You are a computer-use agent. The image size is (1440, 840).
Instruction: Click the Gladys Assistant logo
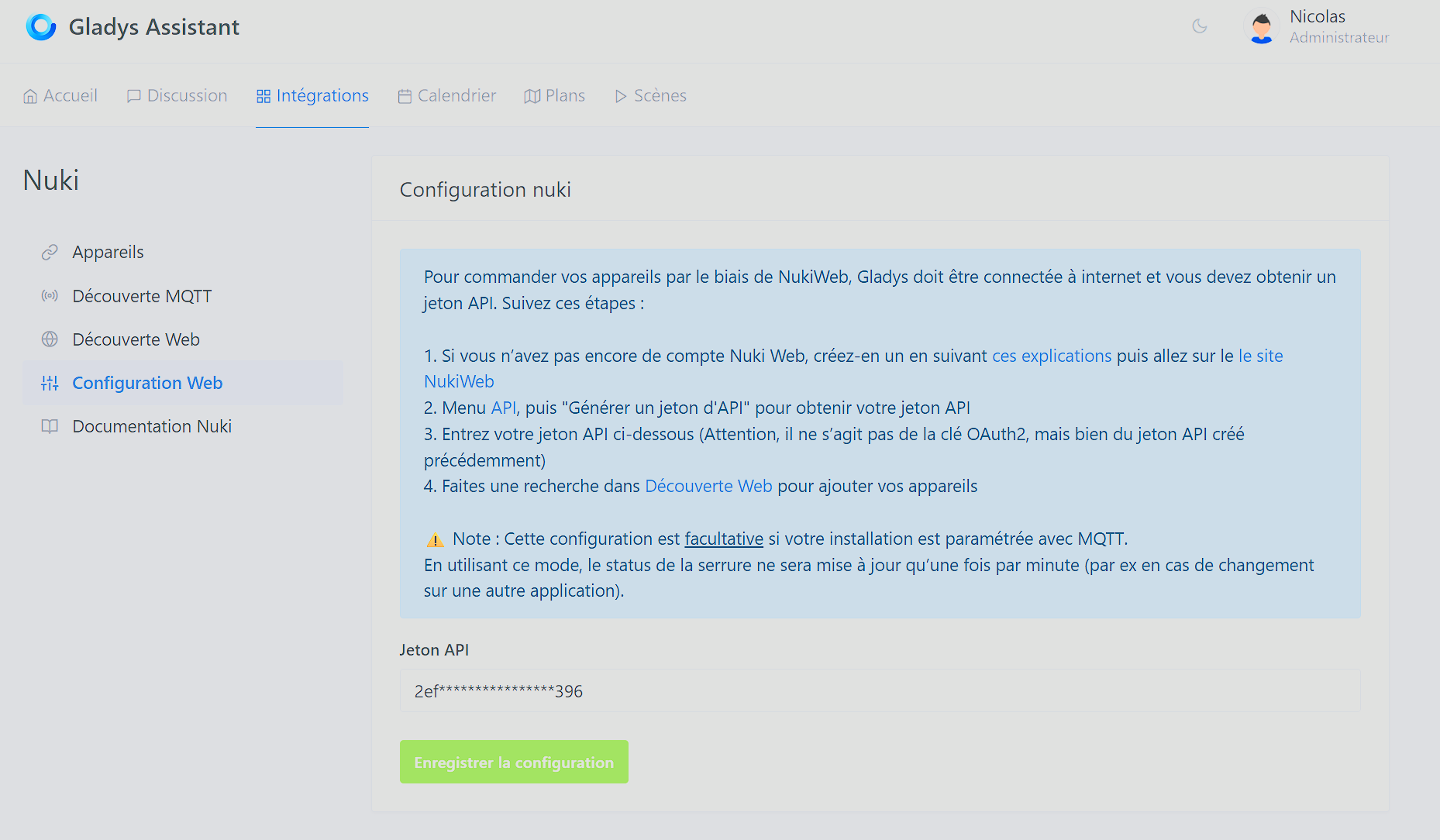tap(40, 26)
